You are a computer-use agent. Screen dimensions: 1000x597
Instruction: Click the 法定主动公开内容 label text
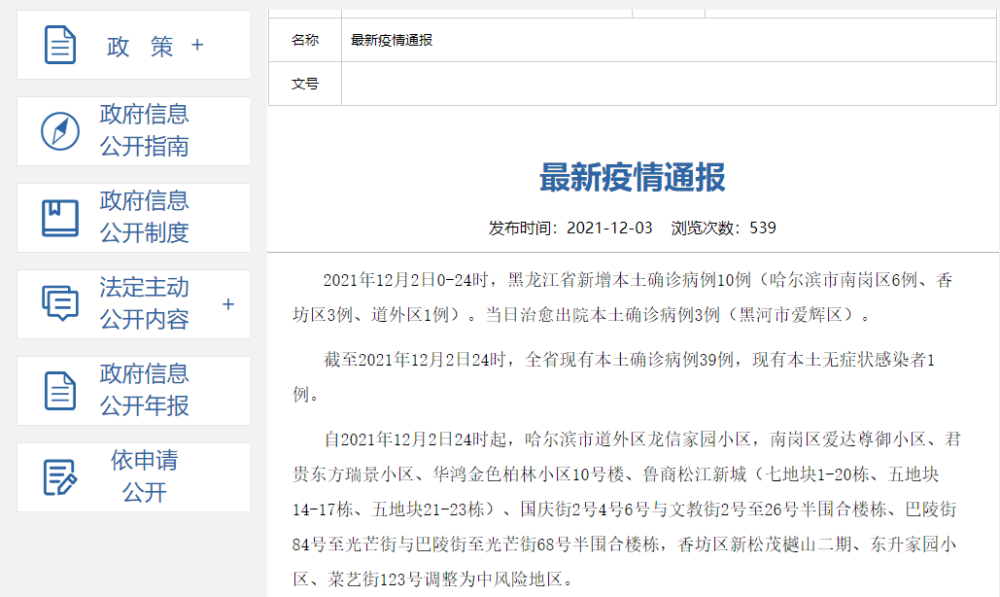144,304
